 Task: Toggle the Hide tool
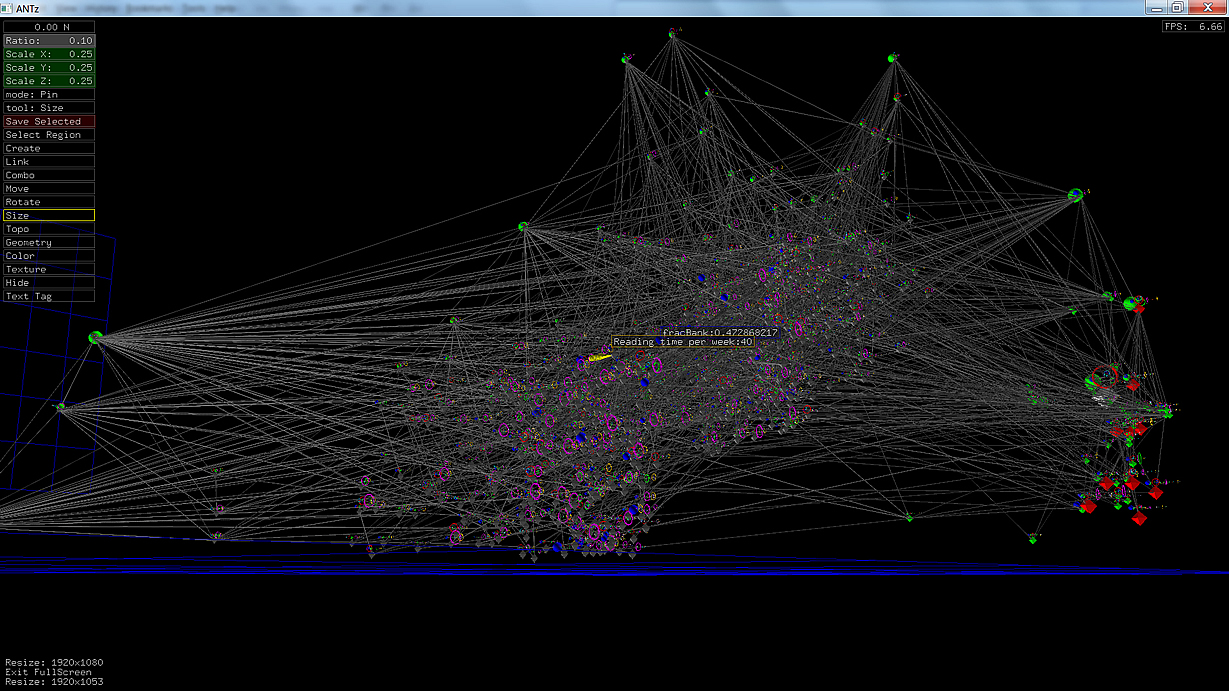pos(49,283)
